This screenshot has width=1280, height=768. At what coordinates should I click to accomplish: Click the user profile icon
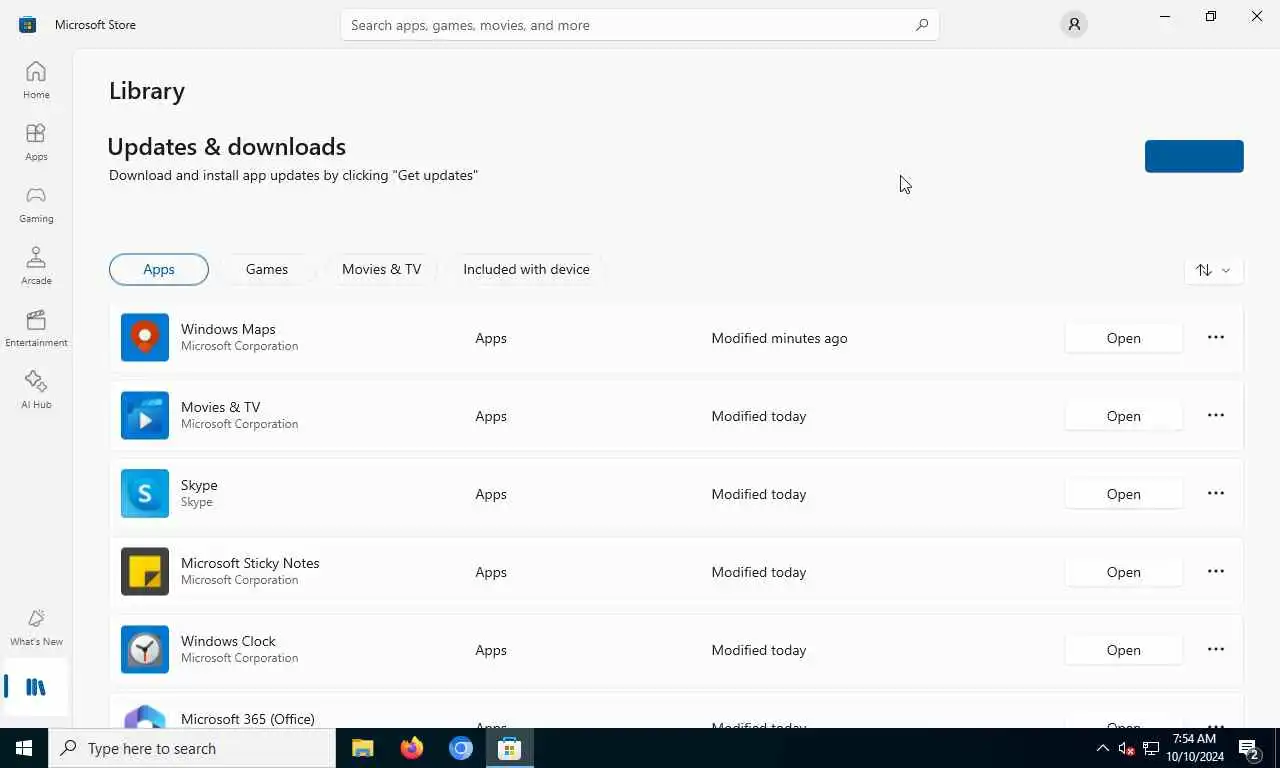coord(1074,24)
